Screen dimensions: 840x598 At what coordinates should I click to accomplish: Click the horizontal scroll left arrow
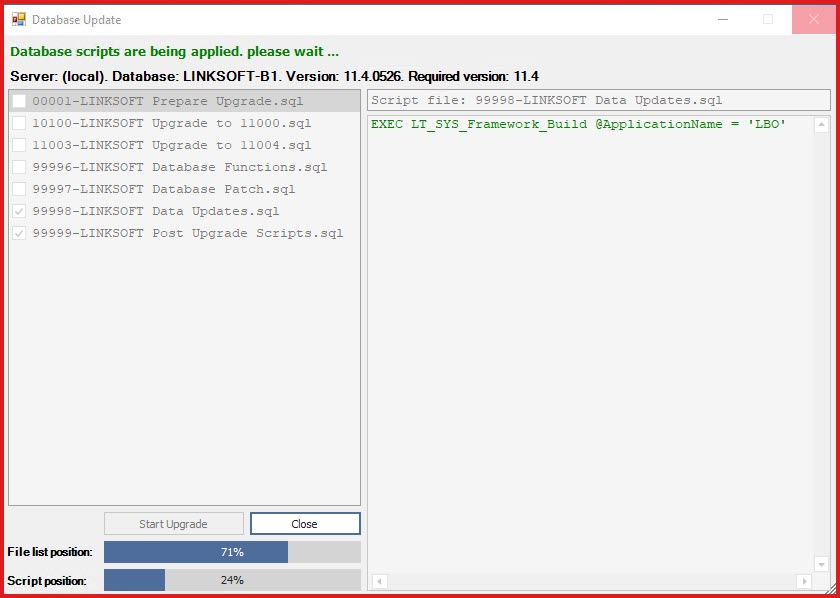tap(379, 581)
